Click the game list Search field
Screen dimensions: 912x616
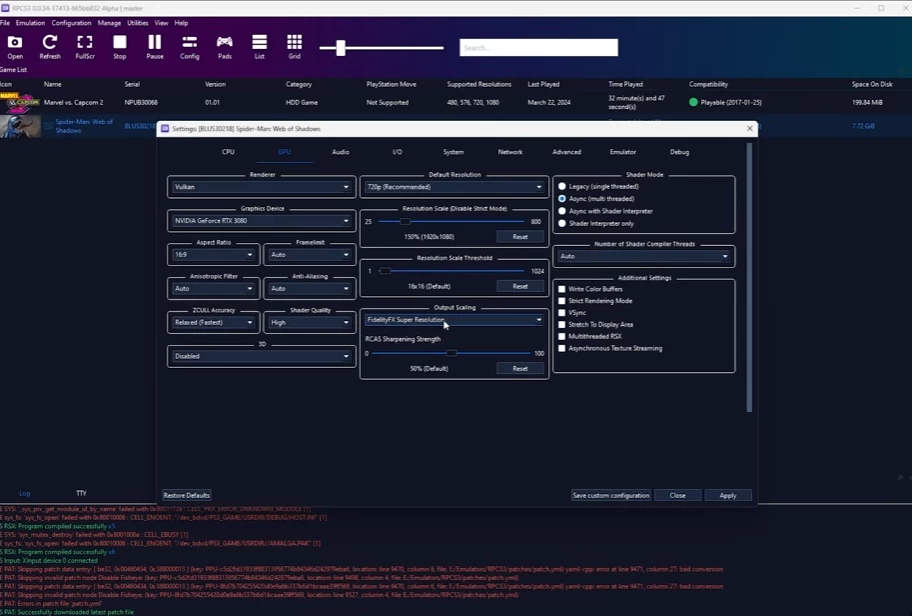tap(538, 47)
